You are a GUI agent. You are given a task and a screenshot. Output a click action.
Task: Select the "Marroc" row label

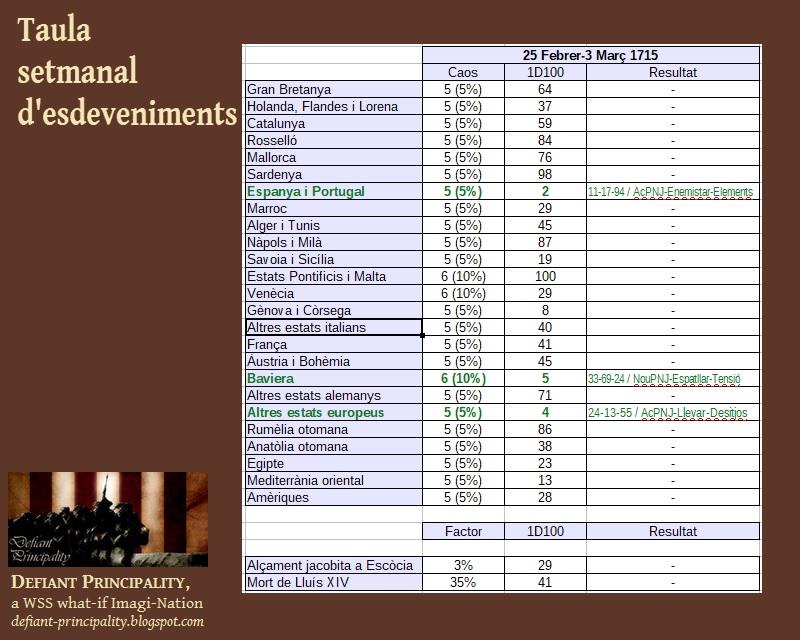point(334,208)
